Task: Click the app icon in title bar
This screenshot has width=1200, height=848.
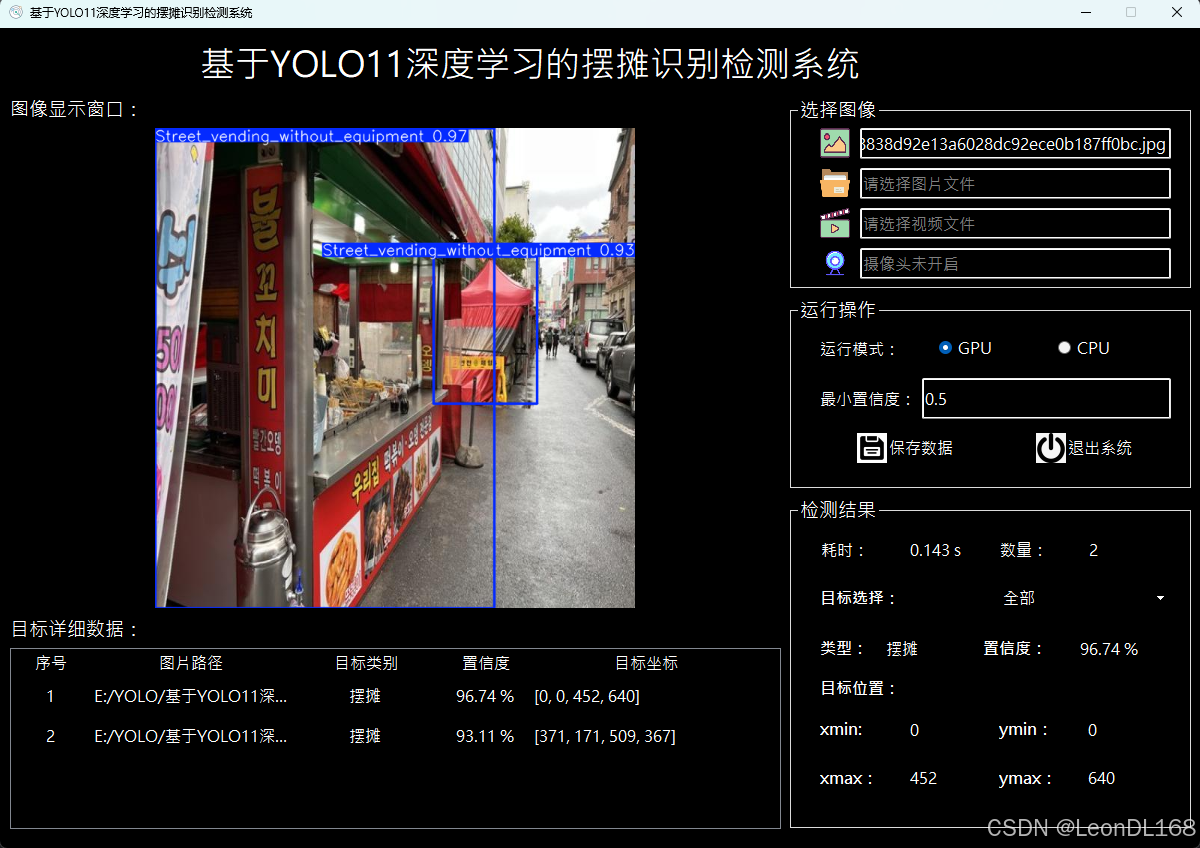Action: (x=16, y=12)
